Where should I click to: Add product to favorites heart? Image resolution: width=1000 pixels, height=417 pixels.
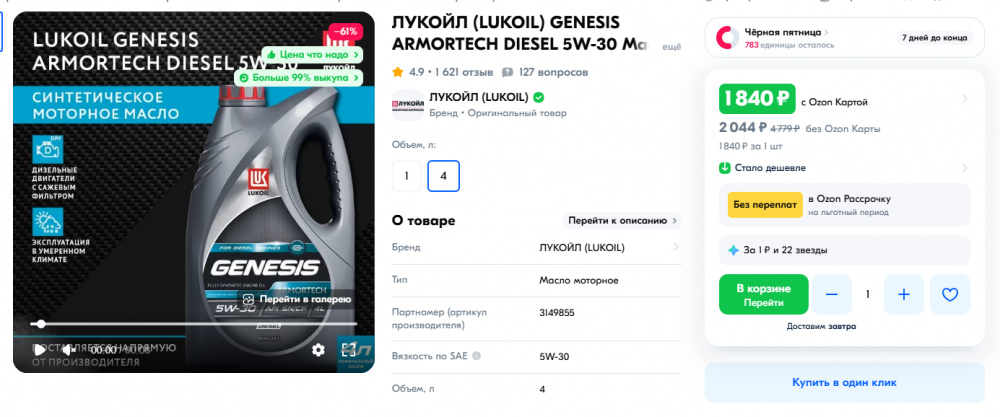950,295
